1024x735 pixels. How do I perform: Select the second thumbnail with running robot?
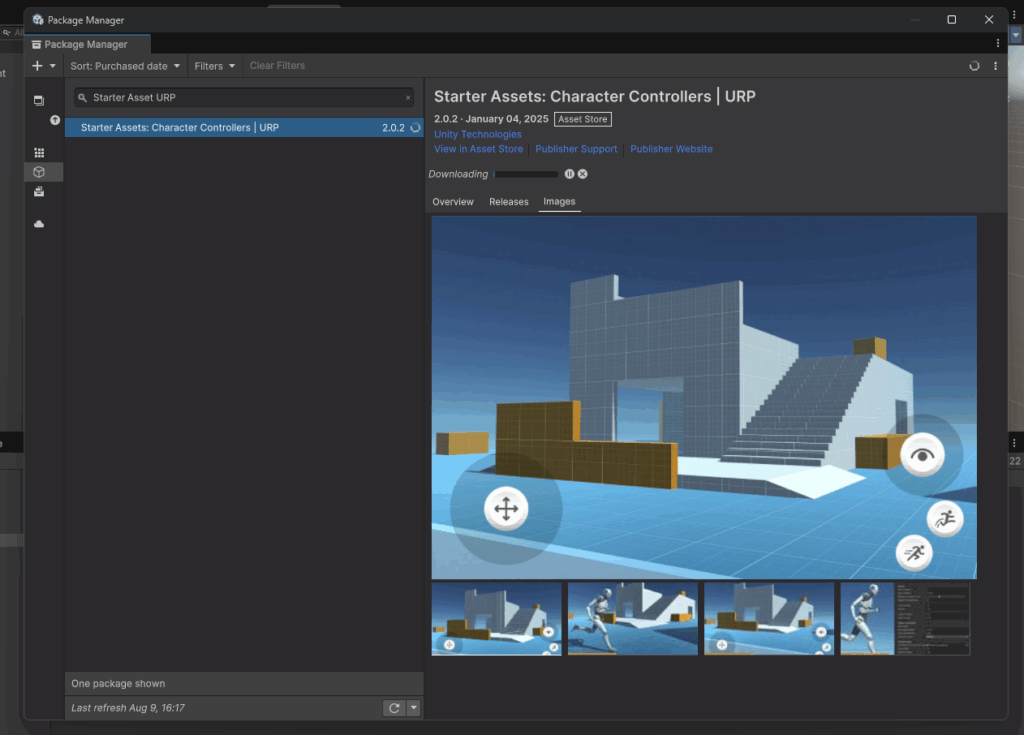633,619
